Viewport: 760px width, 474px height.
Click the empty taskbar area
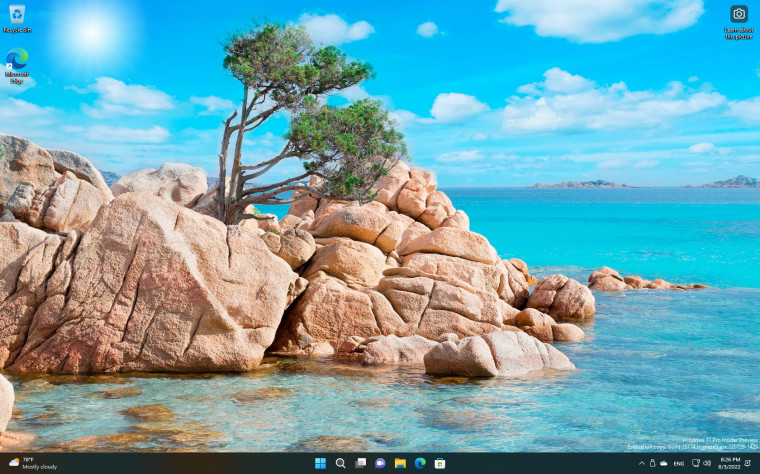tap(194, 463)
